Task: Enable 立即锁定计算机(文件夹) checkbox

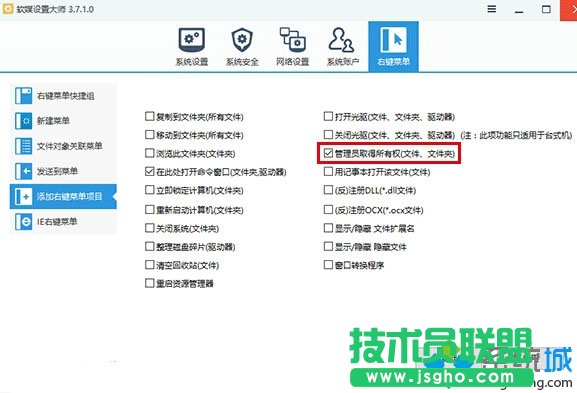Action: [x=149, y=190]
